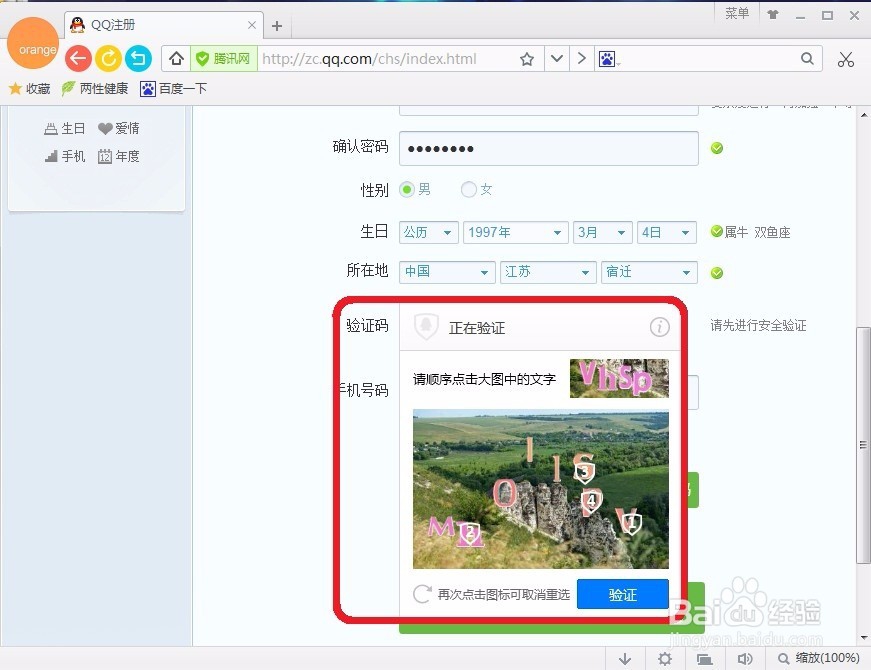This screenshot has width=871, height=670.
Task: Click the download arrow in the status bar
Action: 625,658
